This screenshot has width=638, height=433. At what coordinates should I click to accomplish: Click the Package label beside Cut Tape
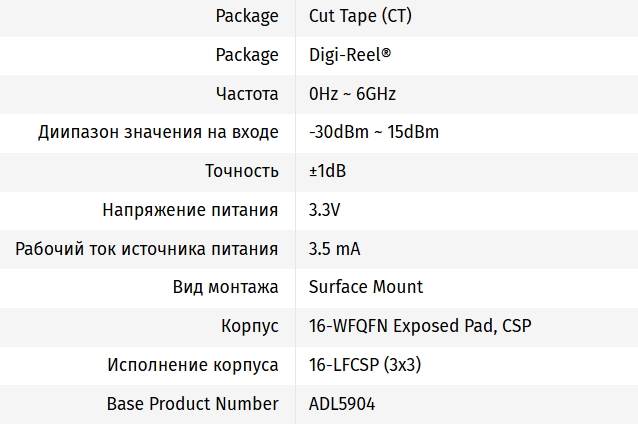247,16
